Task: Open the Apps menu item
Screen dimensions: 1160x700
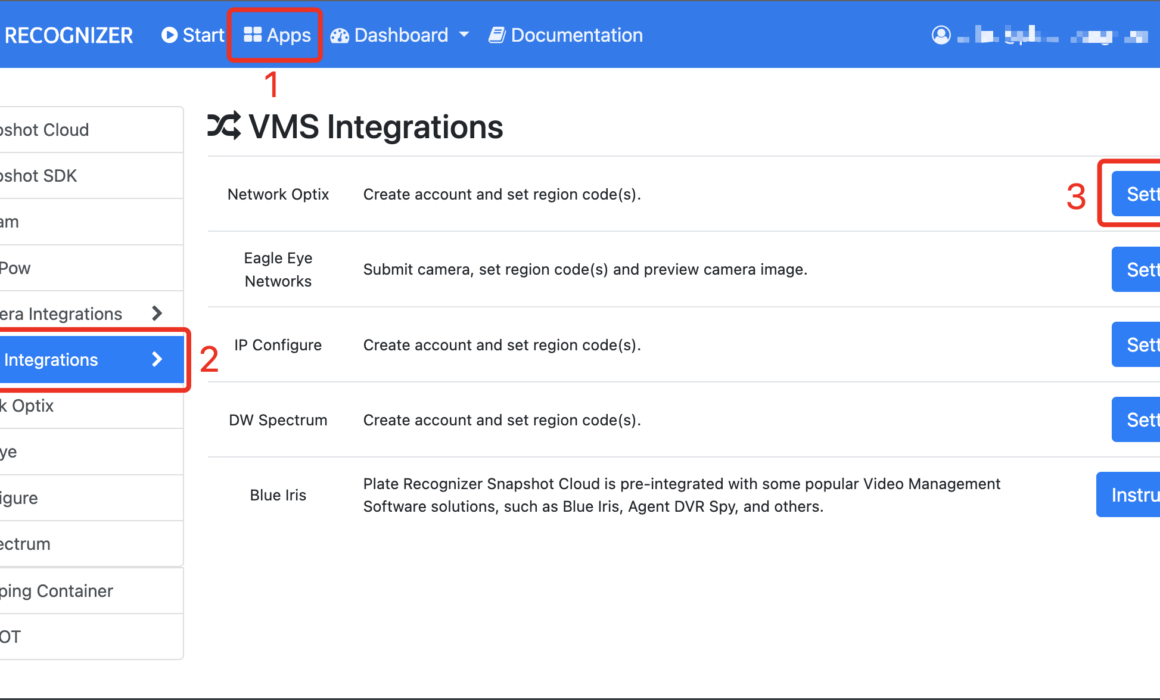Action: [x=277, y=36]
